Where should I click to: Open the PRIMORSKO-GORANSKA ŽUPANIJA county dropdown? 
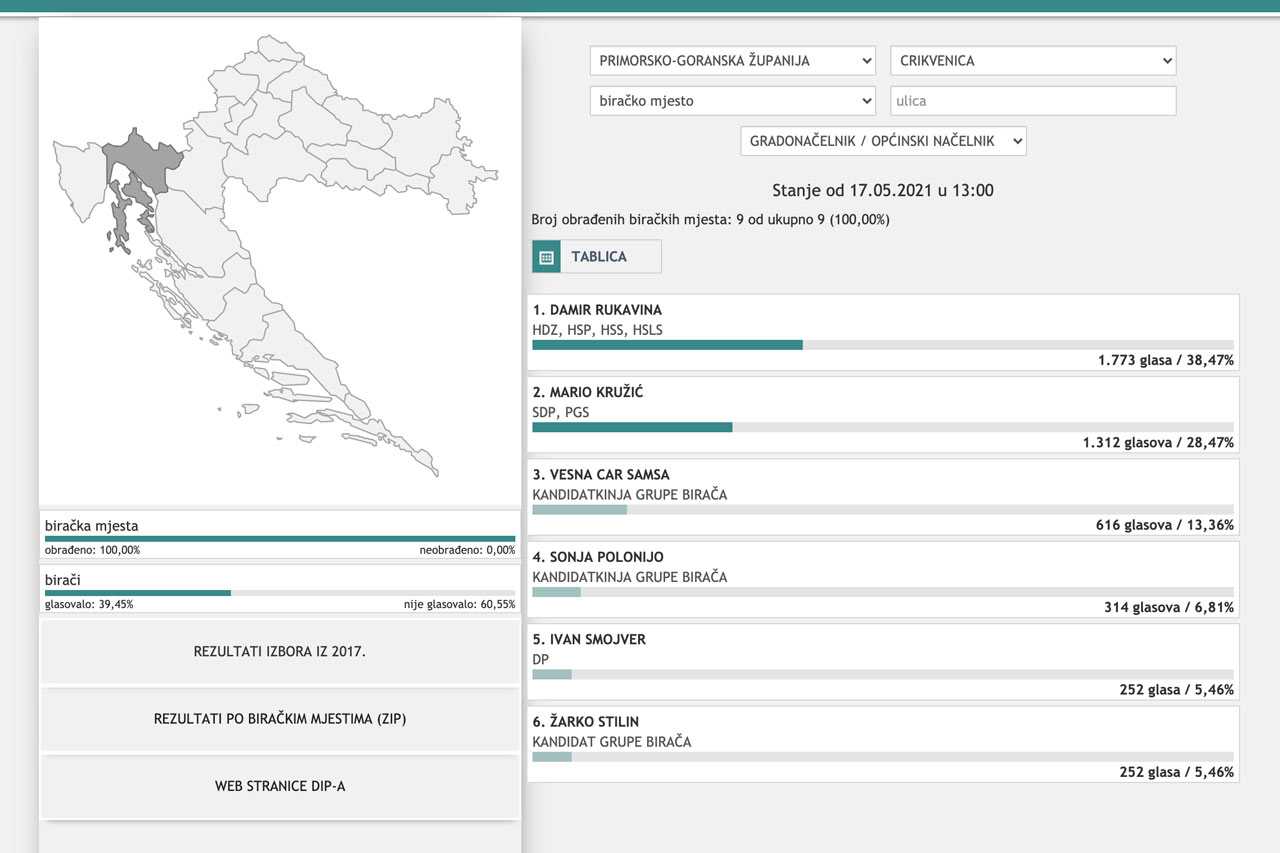click(x=732, y=61)
